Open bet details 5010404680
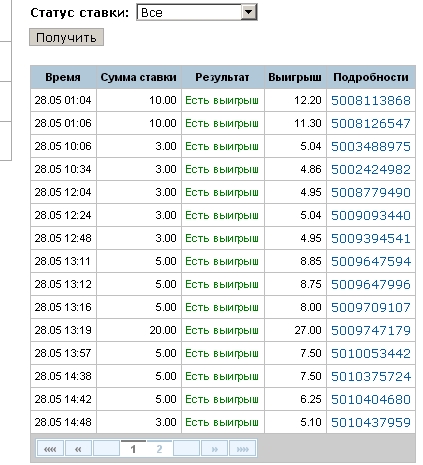The height and width of the screenshot is (465, 423). point(371,399)
